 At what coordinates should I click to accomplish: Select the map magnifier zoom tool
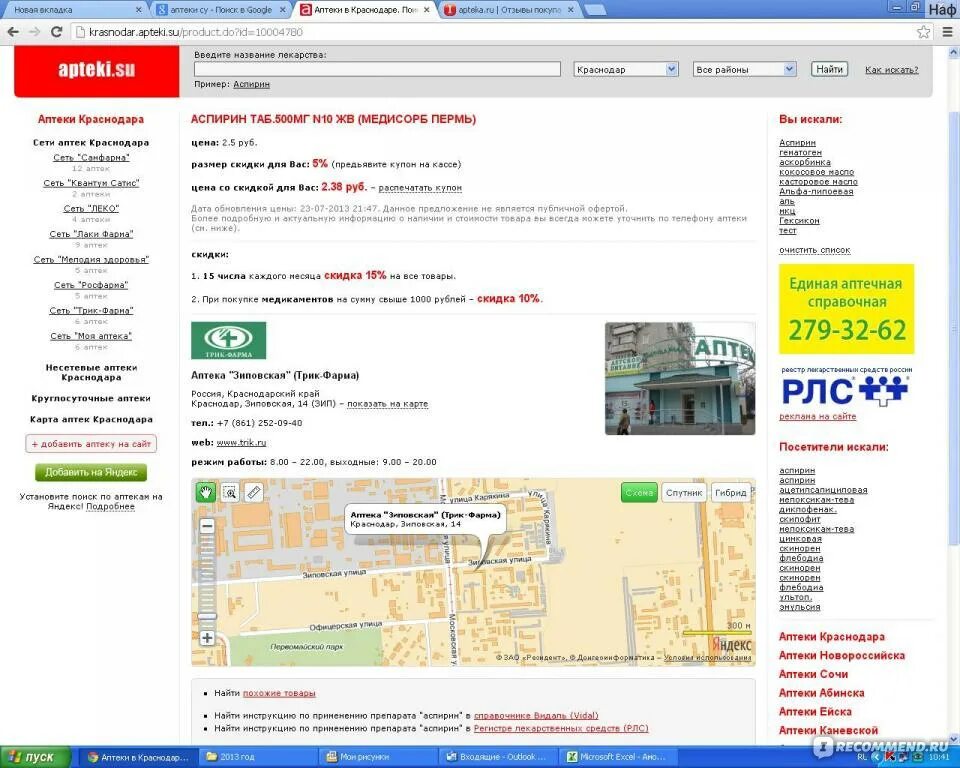230,492
